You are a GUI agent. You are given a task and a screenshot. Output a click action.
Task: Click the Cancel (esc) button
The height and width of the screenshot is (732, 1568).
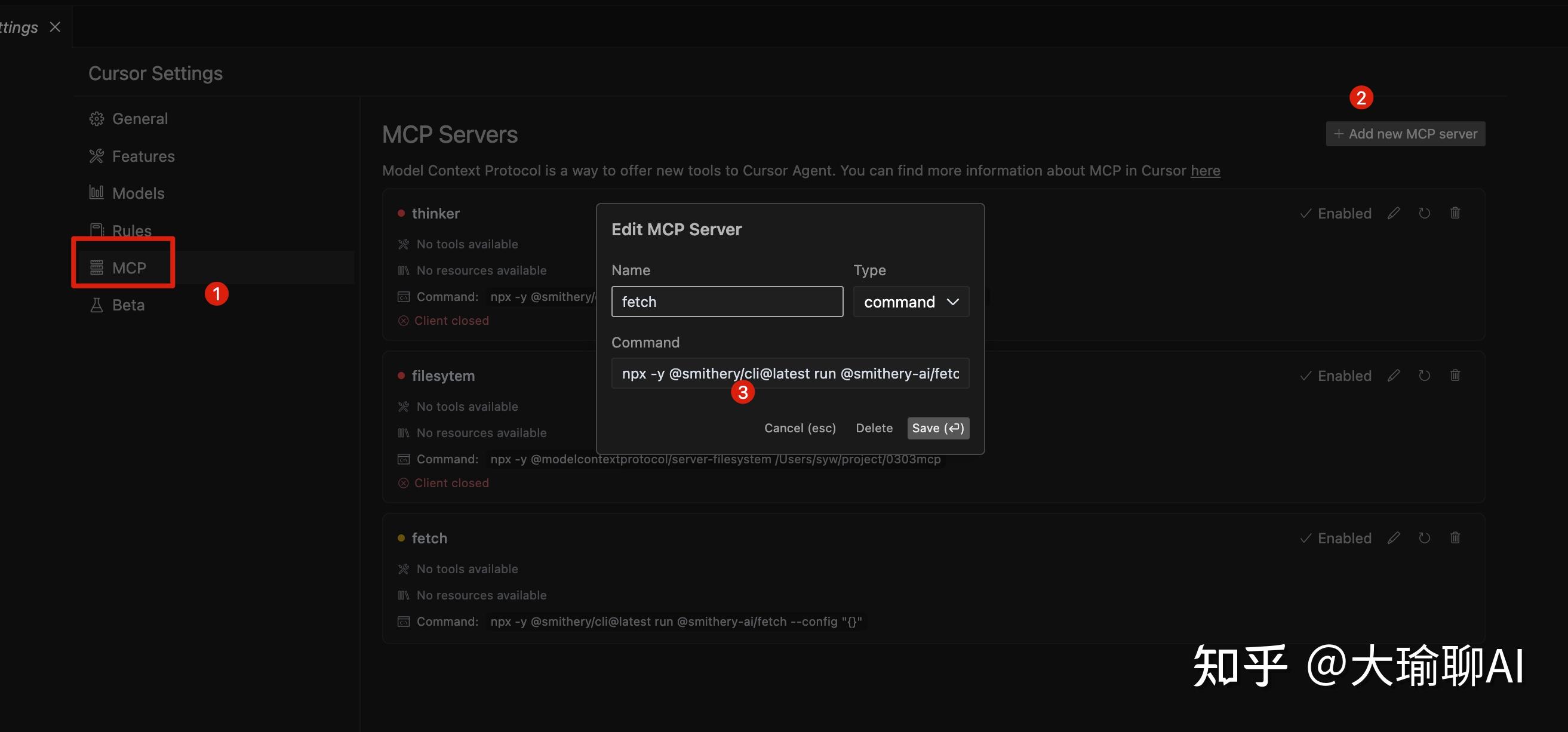799,428
